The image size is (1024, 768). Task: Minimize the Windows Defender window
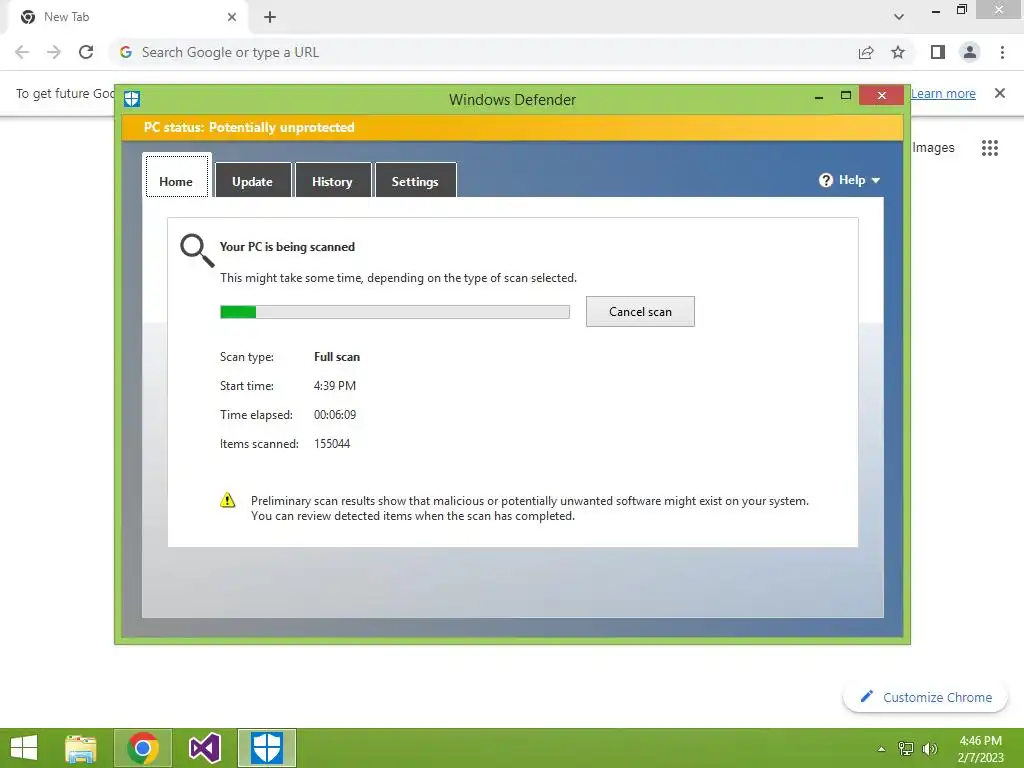click(819, 96)
